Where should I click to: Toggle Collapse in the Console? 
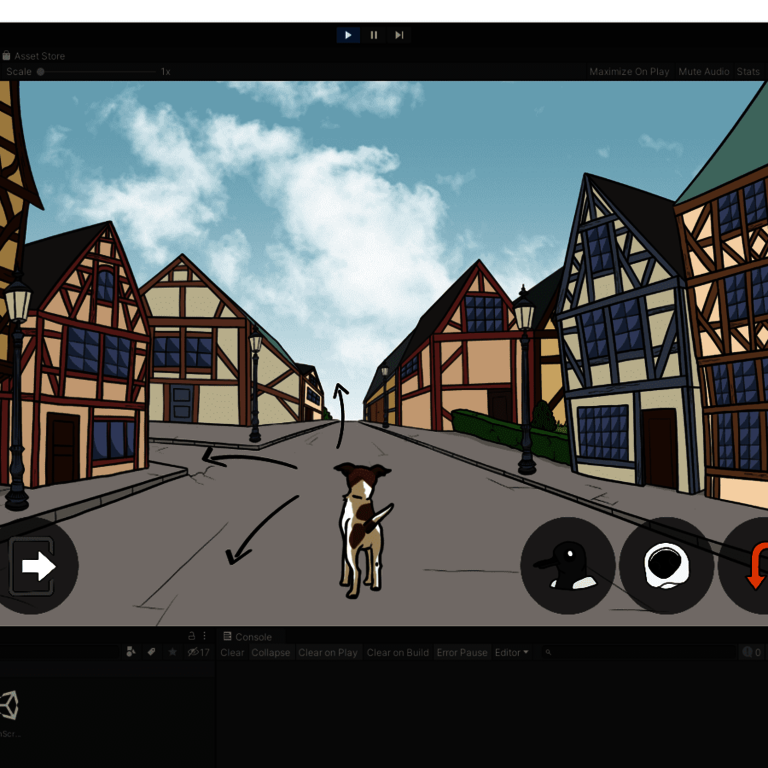pos(270,652)
